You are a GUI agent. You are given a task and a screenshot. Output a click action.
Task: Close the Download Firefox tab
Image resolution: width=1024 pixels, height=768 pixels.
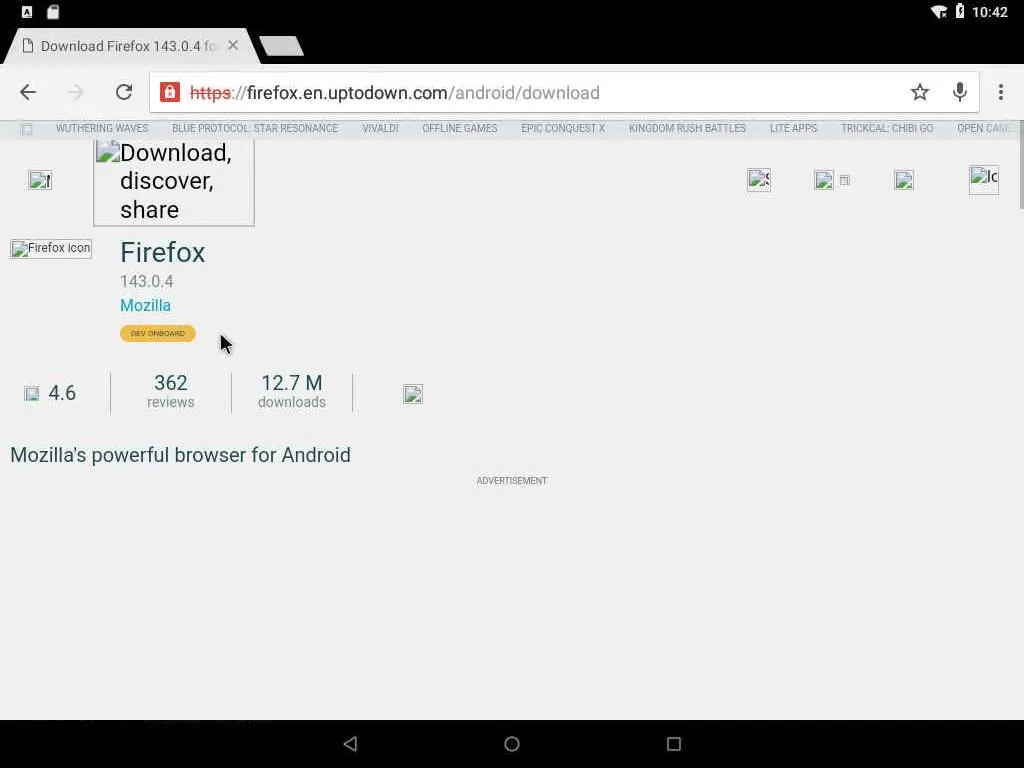(232, 46)
